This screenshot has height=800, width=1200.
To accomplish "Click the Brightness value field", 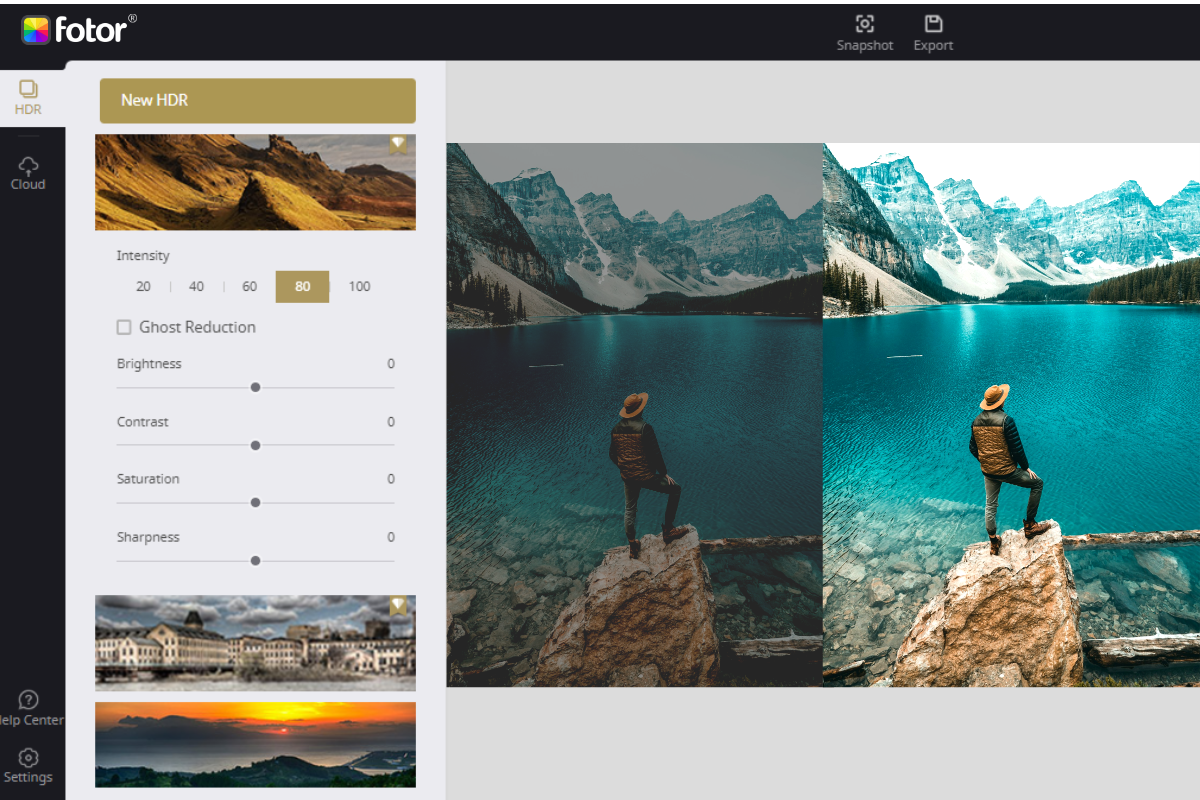I will pos(390,363).
